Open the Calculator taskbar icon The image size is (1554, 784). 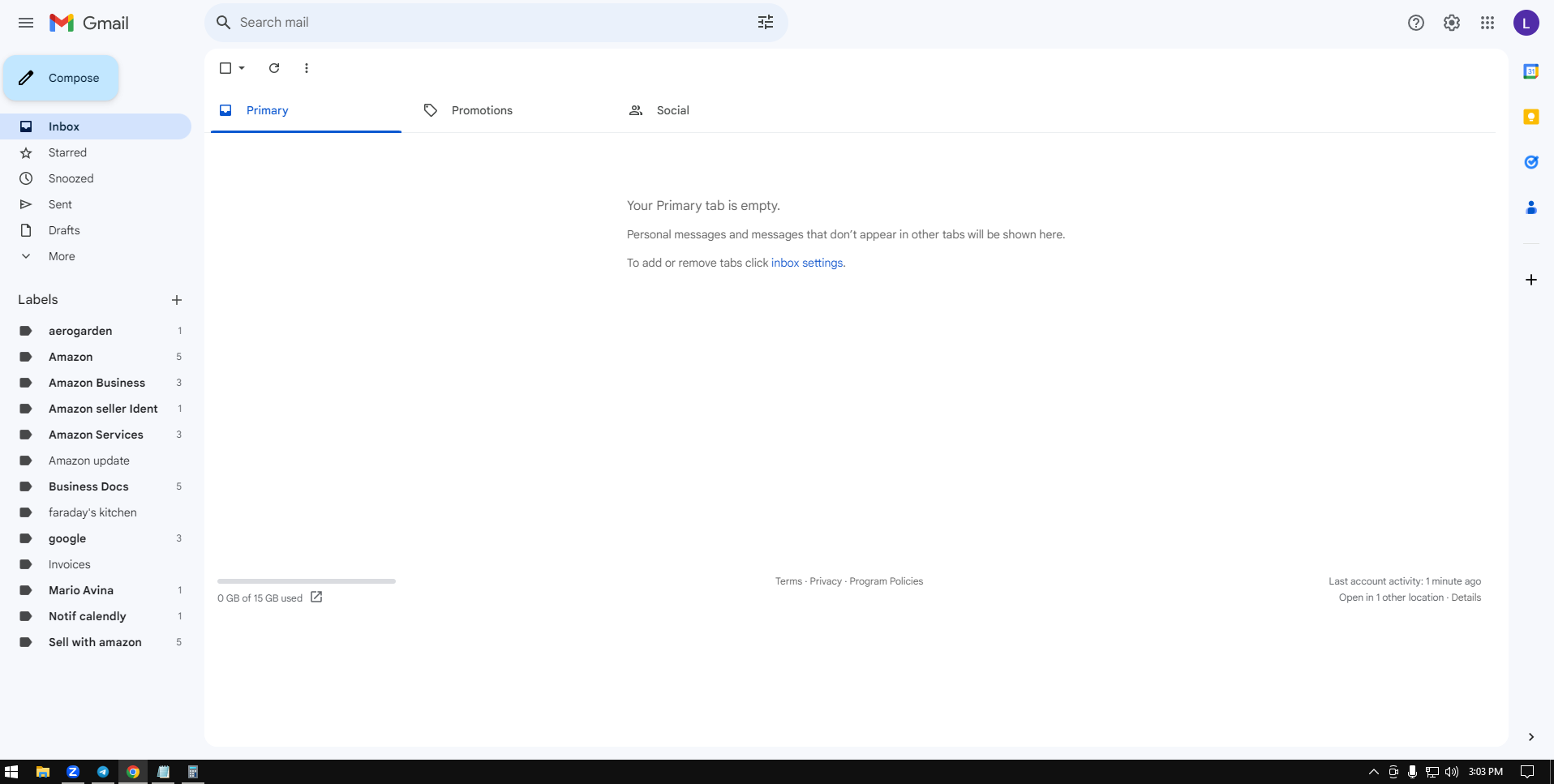[193, 772]
